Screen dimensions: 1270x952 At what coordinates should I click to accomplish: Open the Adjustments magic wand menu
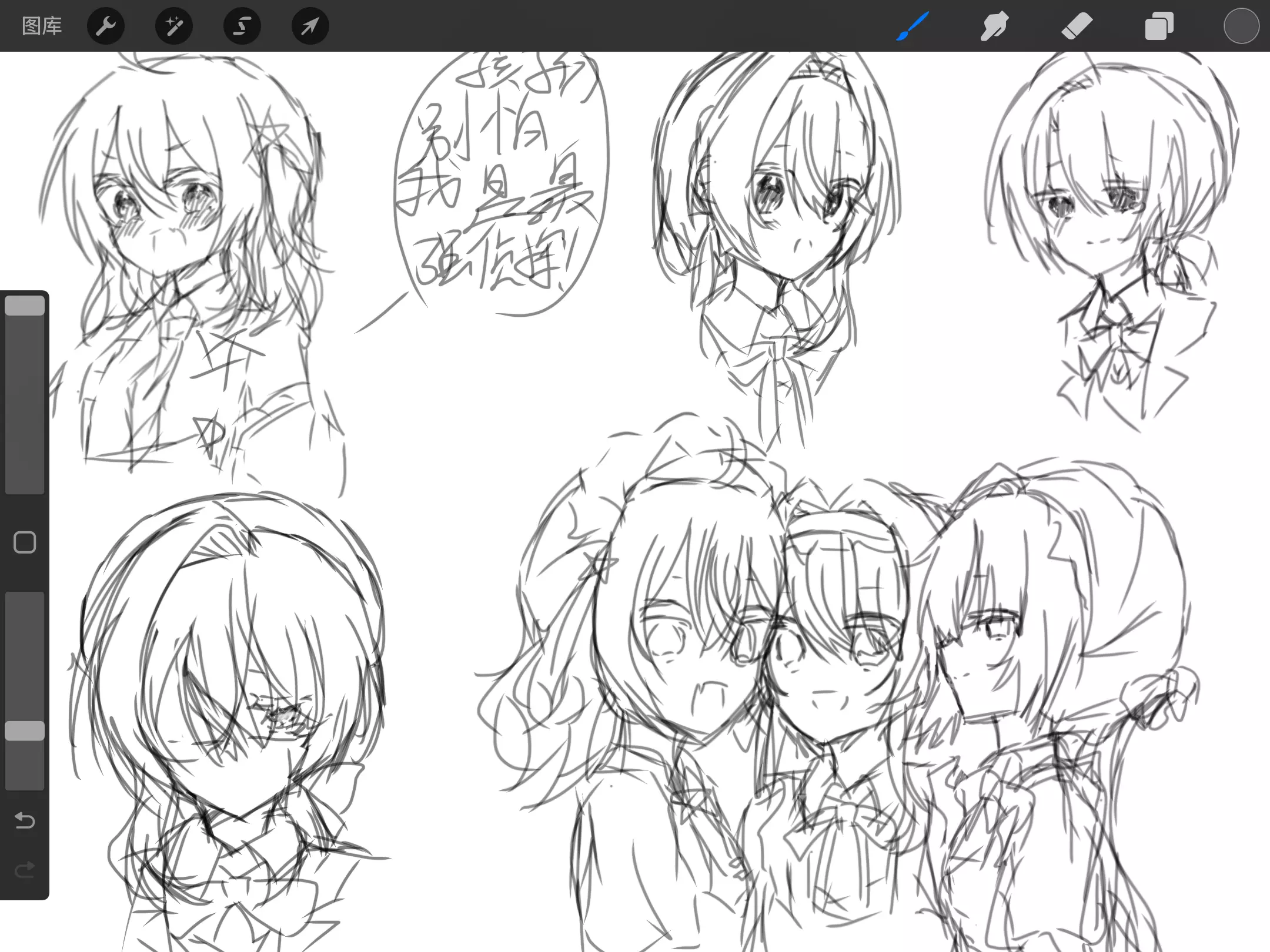coord(174,26)
